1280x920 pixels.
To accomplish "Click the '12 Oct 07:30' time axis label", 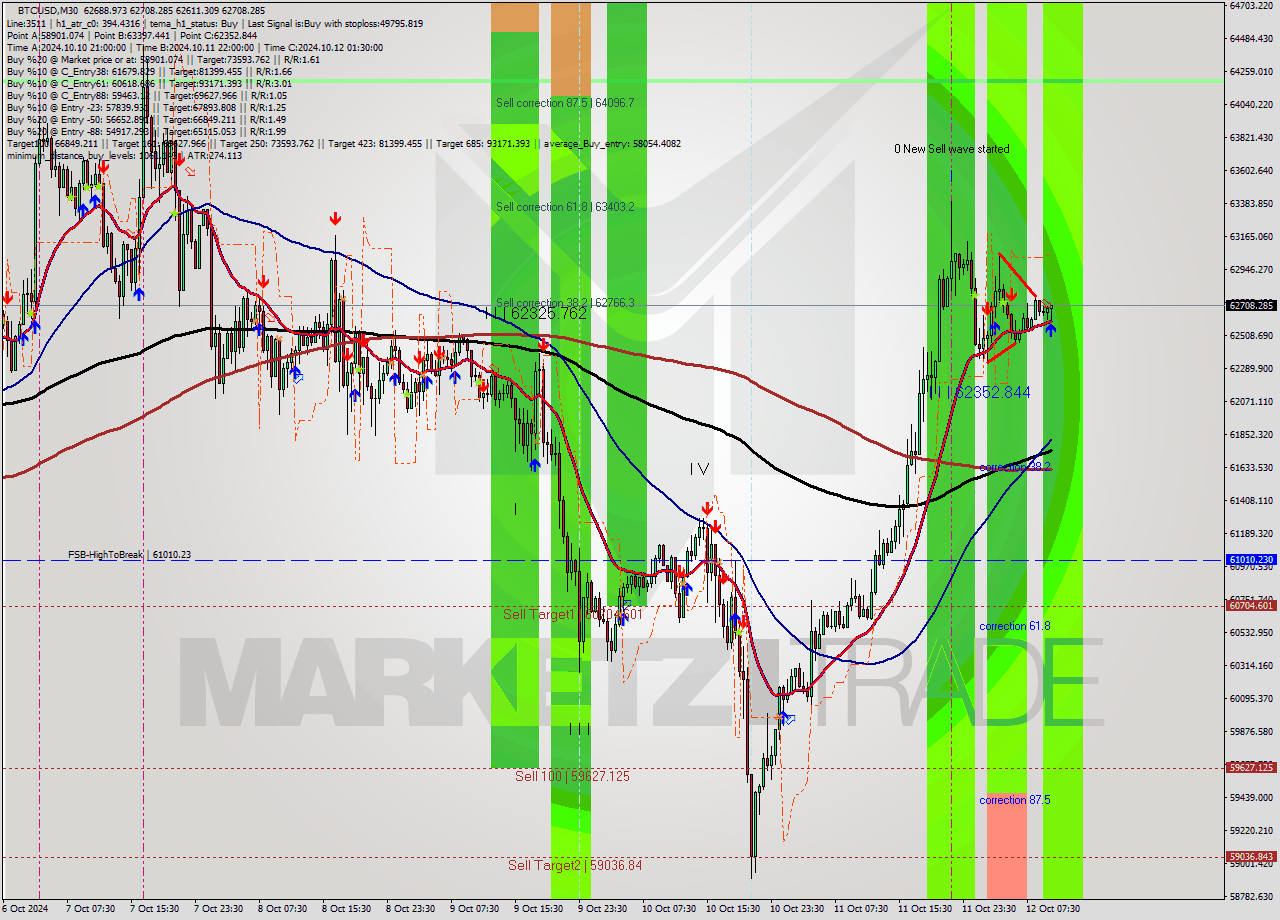I will coord(1052,909).
